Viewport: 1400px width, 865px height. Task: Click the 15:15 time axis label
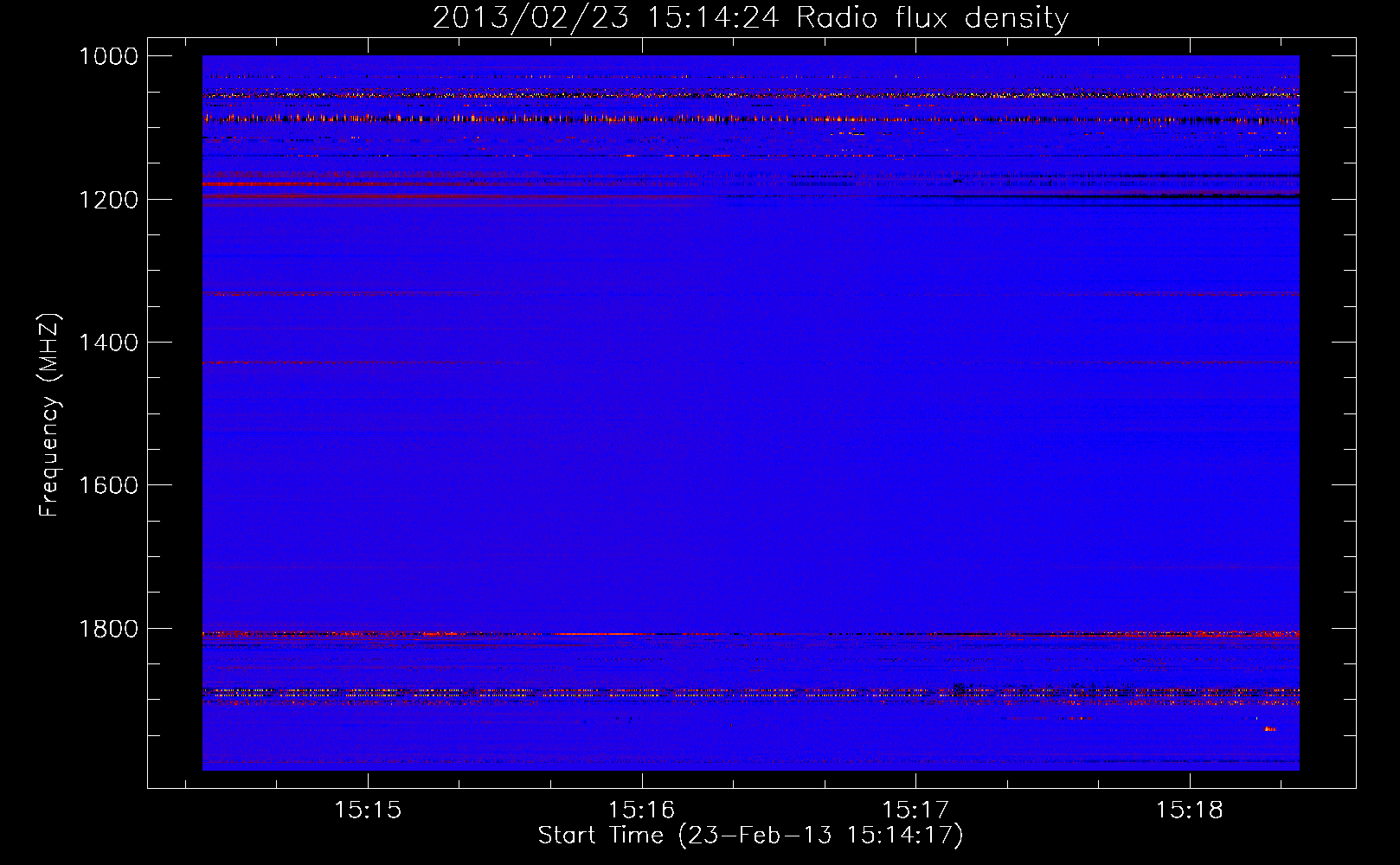coord(368,811)
